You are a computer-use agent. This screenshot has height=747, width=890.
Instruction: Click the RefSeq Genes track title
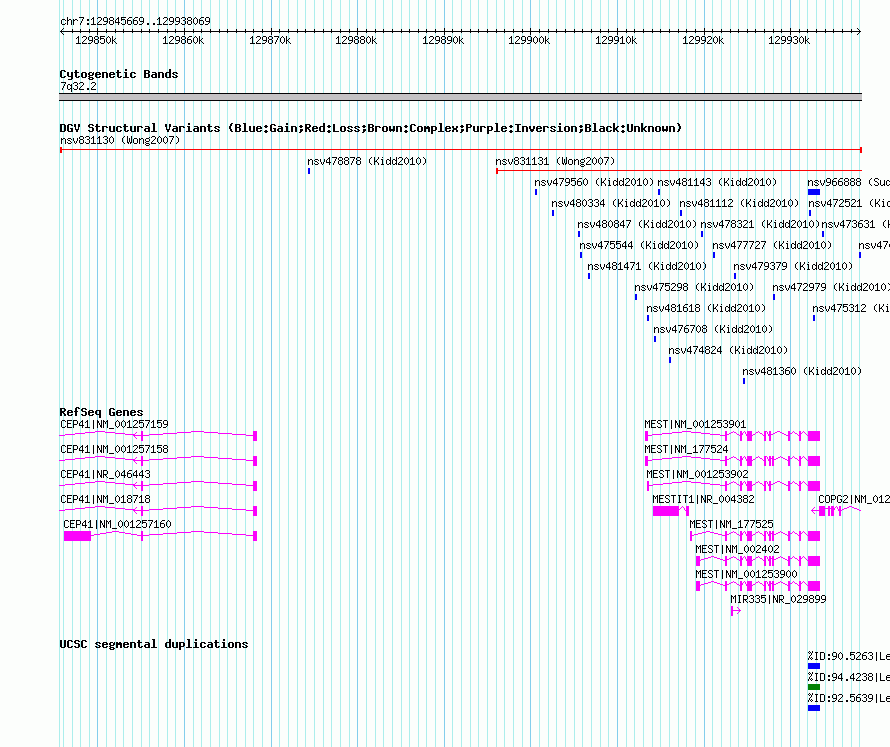point(101,412)
